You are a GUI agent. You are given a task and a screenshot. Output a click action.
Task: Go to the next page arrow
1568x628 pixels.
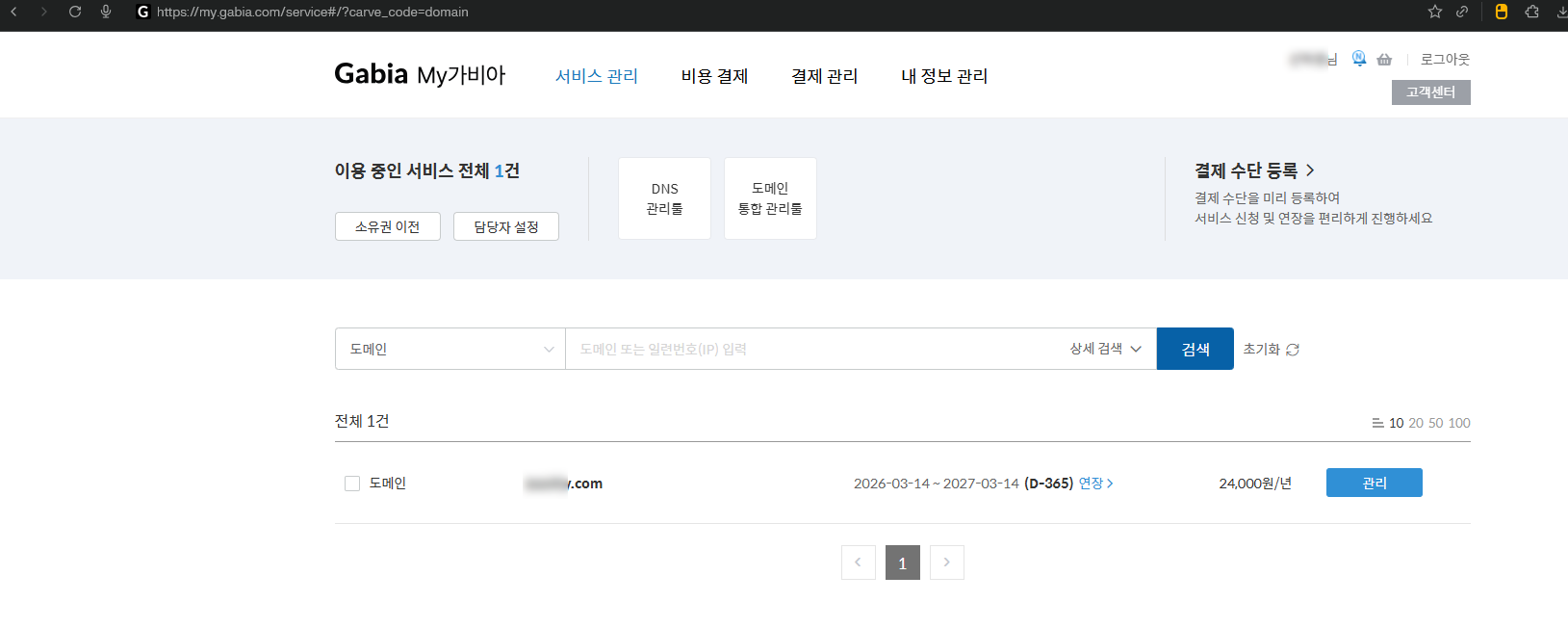[x=947, y=563]
